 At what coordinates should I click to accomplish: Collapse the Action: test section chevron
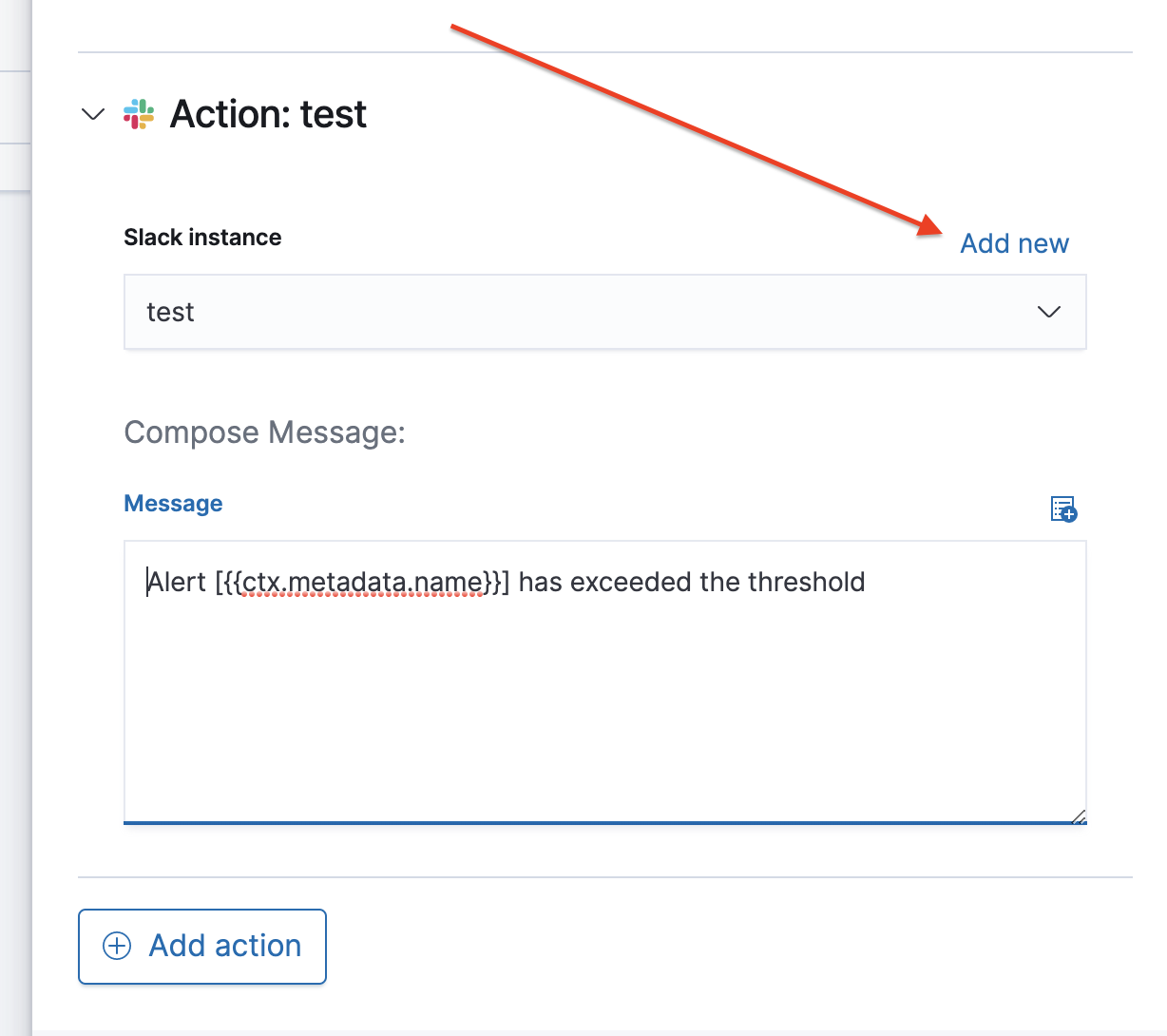(x=93, y=115)
